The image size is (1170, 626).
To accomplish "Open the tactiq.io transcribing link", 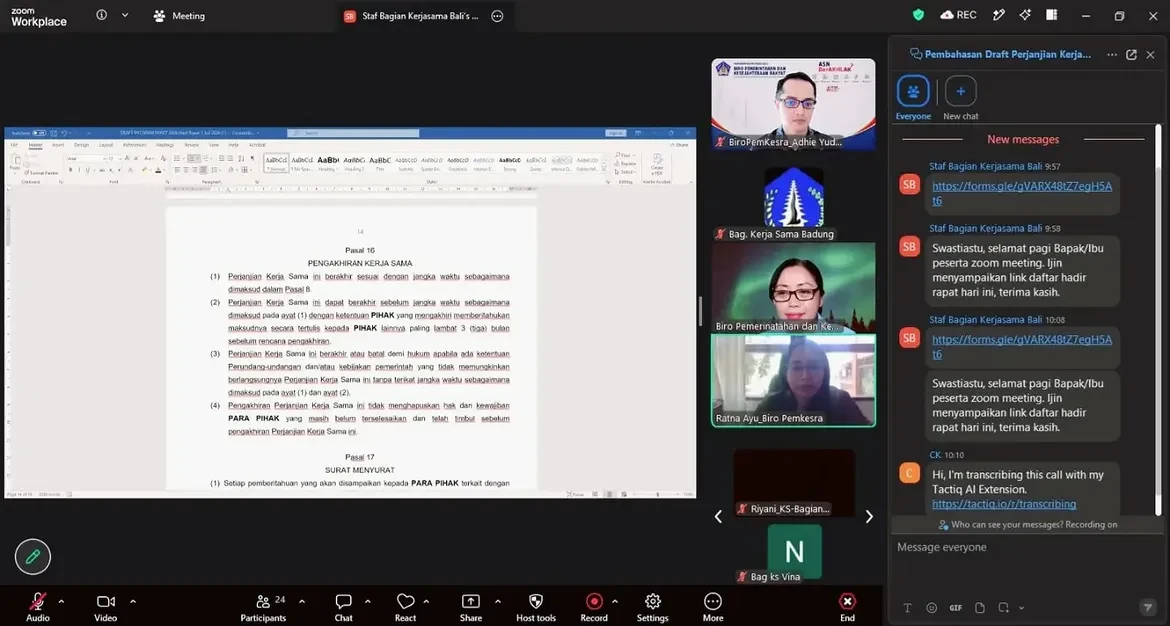I will click(x=1004, y=504).
